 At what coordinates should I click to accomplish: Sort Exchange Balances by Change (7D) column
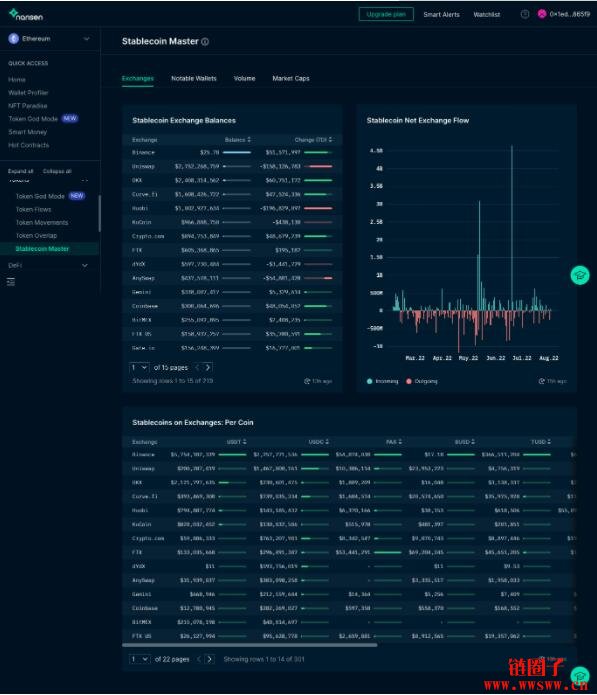pos(313,140)
